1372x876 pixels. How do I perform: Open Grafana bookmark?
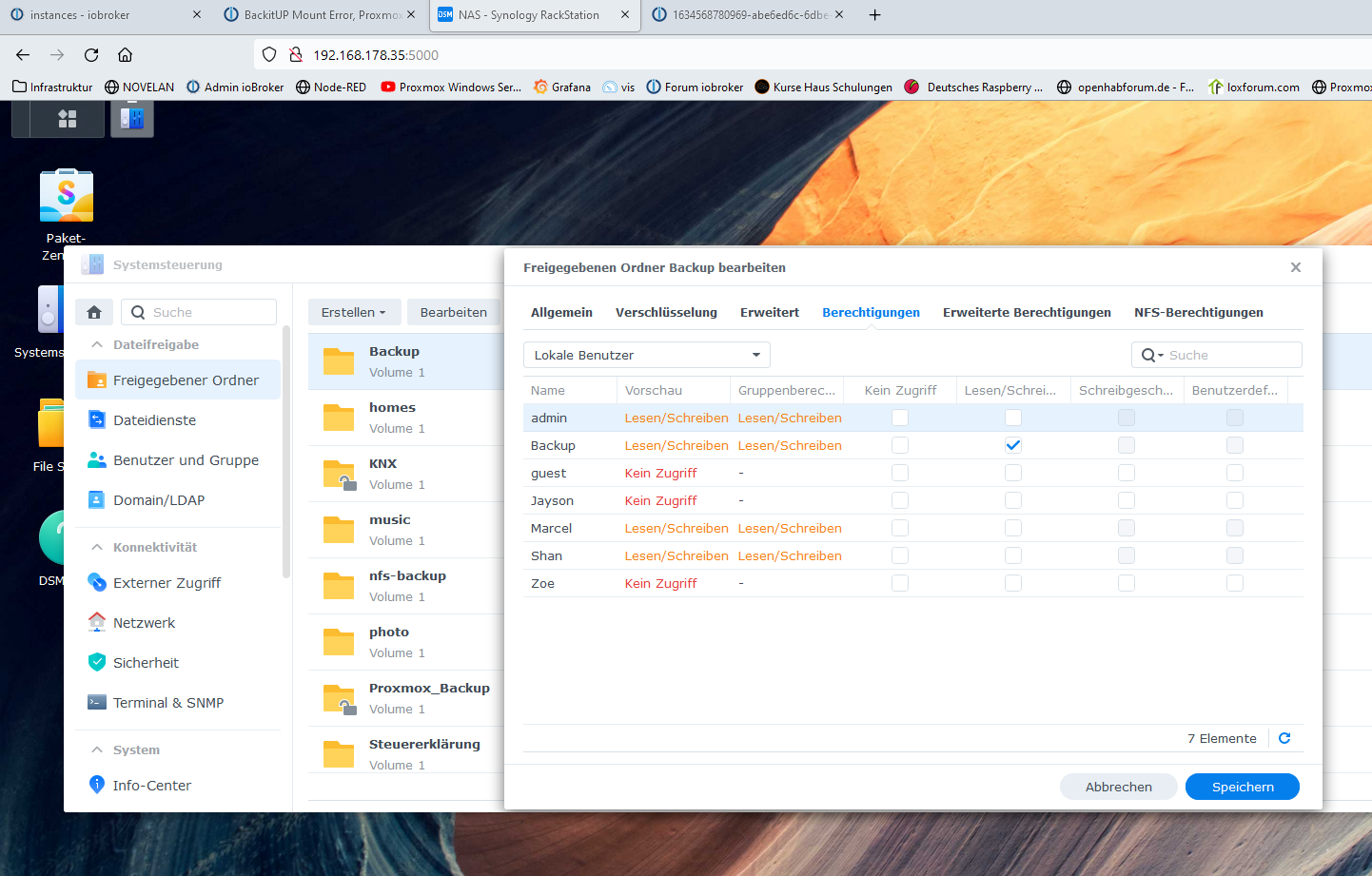pyautogui.click(x=562, y=87)
